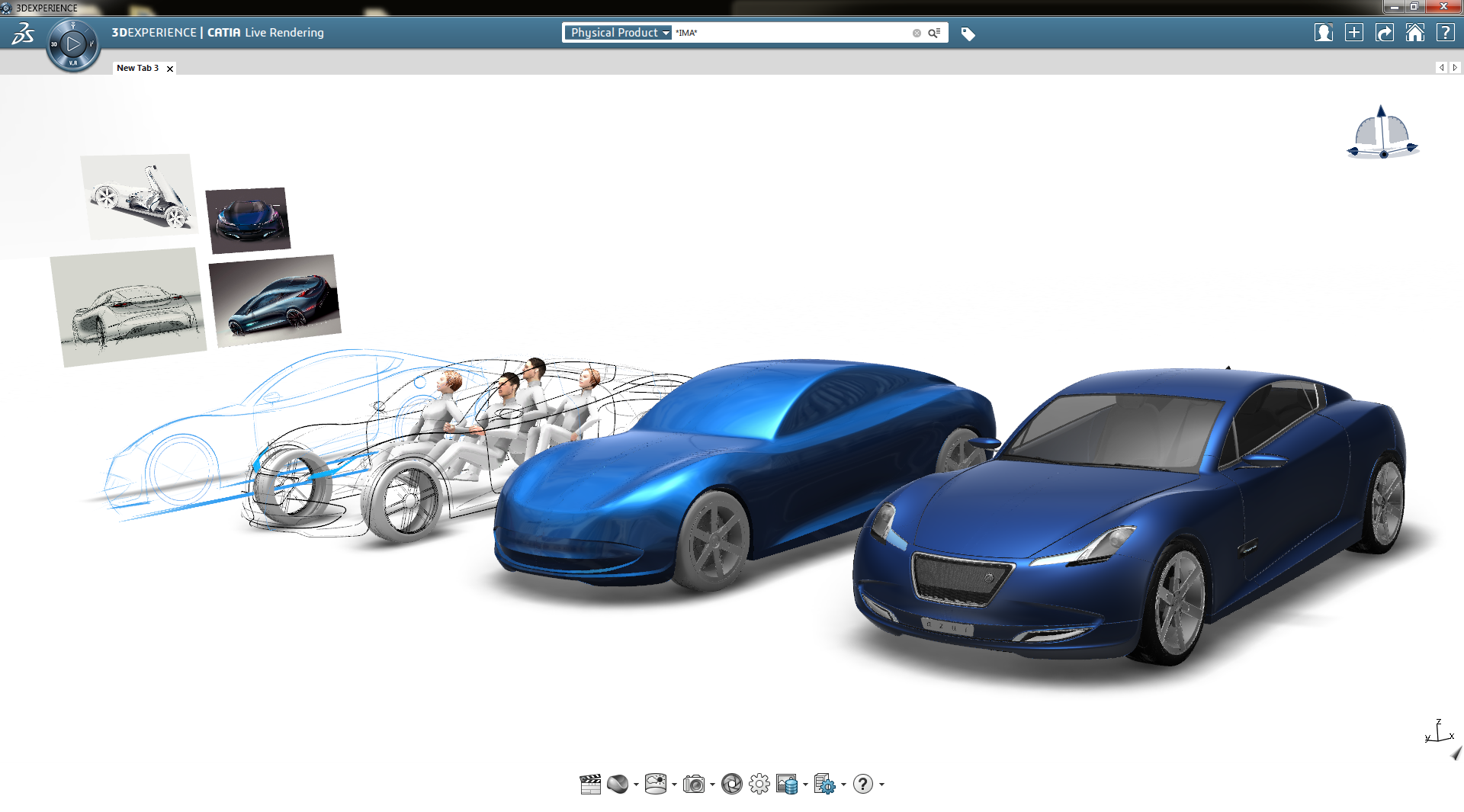
Task: Click the home icon in top bar
Action: (1414, 33)
